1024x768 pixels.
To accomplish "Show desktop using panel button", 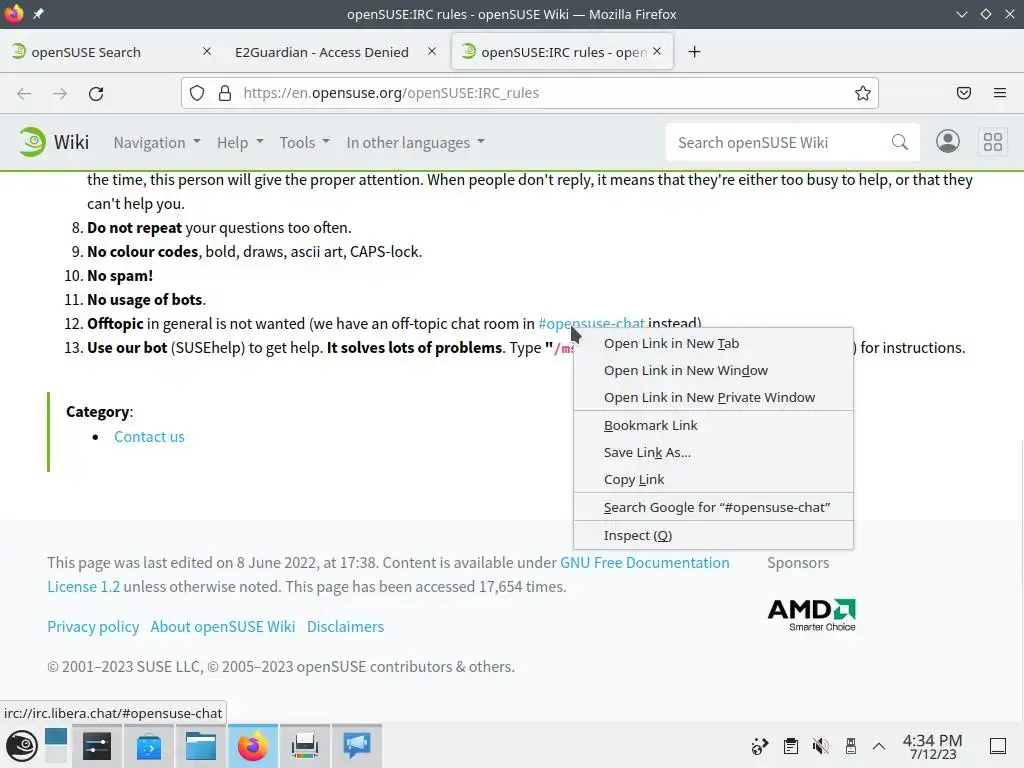I will (998, 746).
